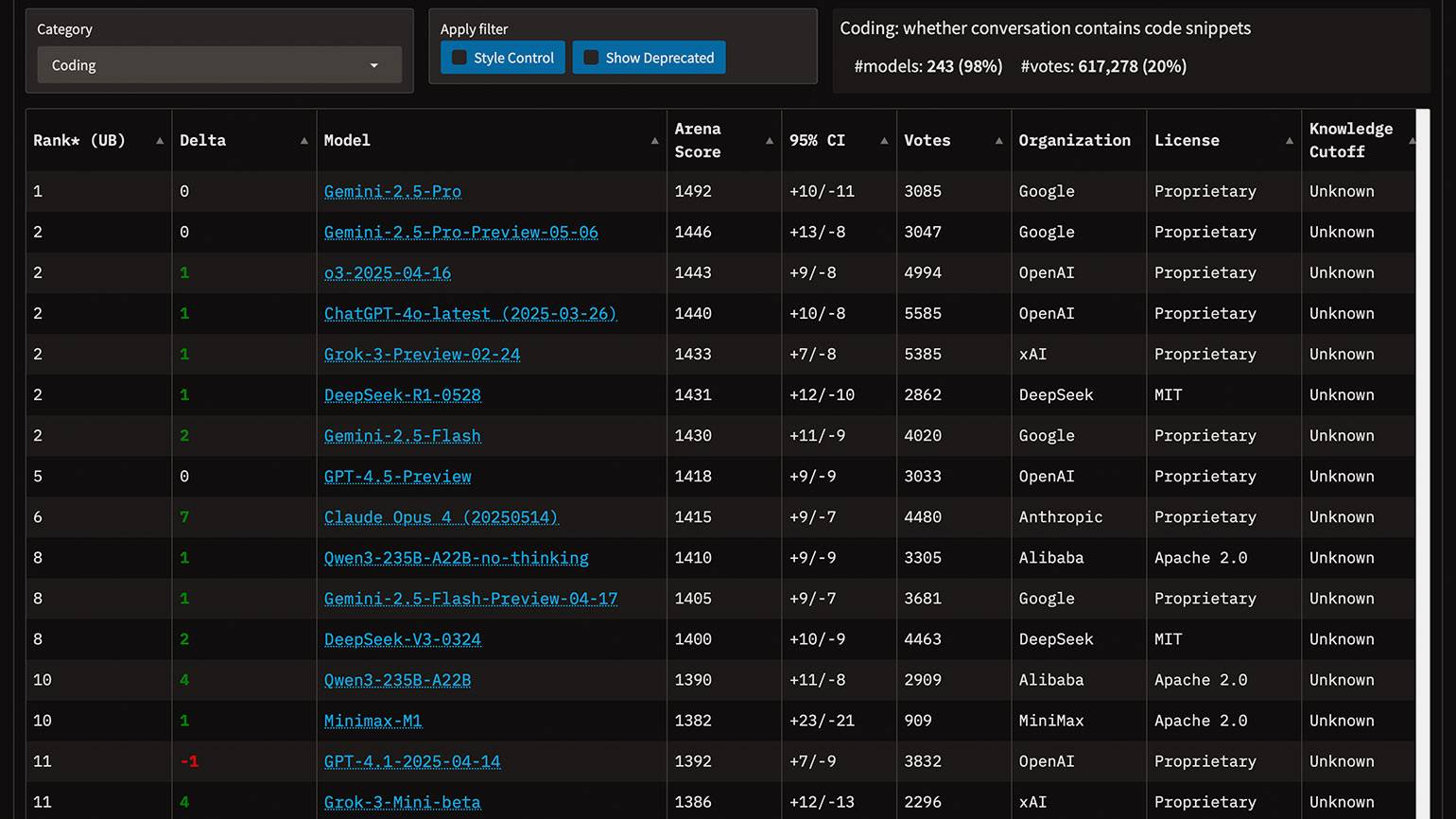This screenshot has width=1456, height=819.
Task: Sort by Model column arrow
Action: point(655,141)
